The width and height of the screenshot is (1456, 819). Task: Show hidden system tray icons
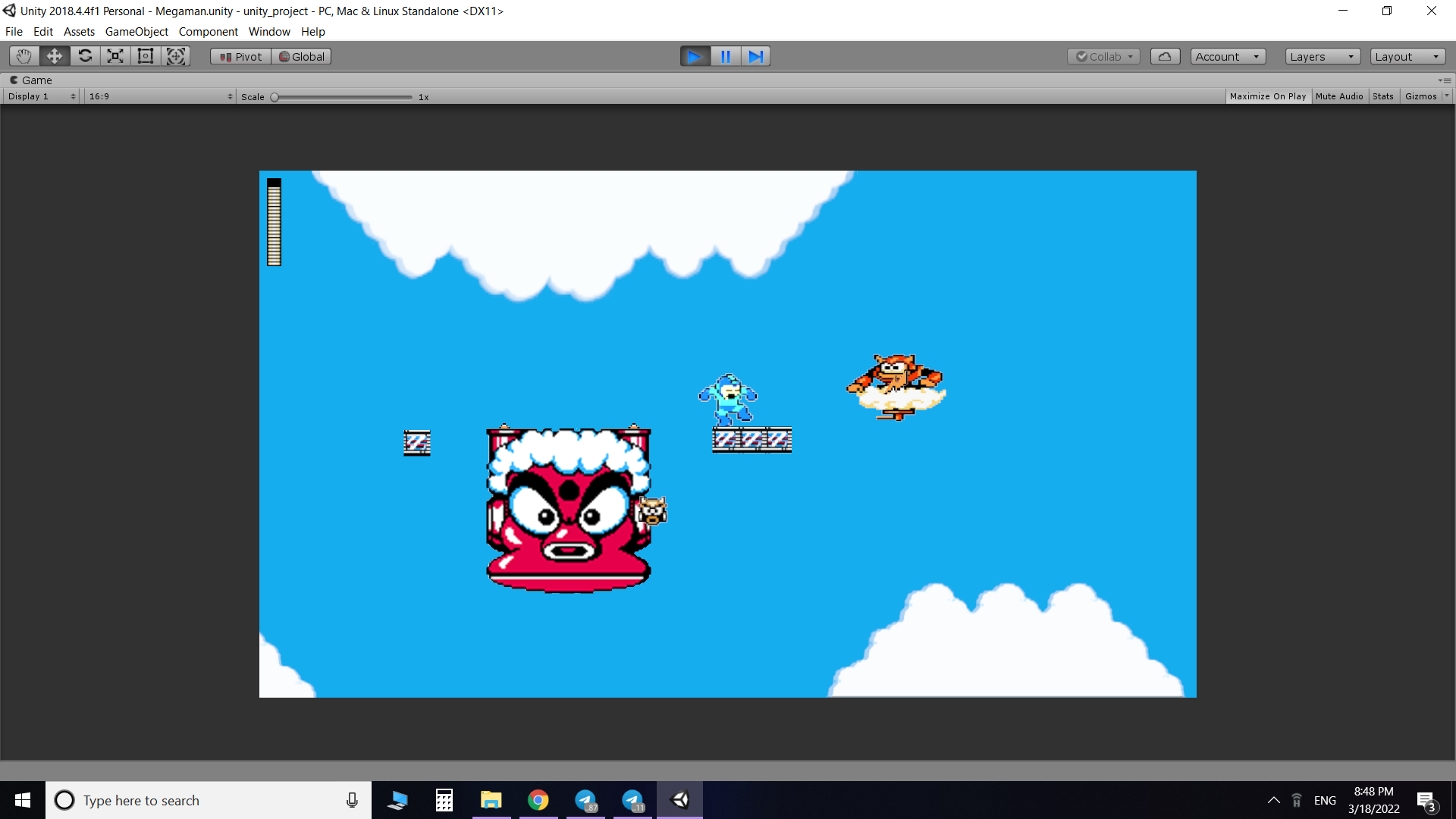[x=1274, y=800]
